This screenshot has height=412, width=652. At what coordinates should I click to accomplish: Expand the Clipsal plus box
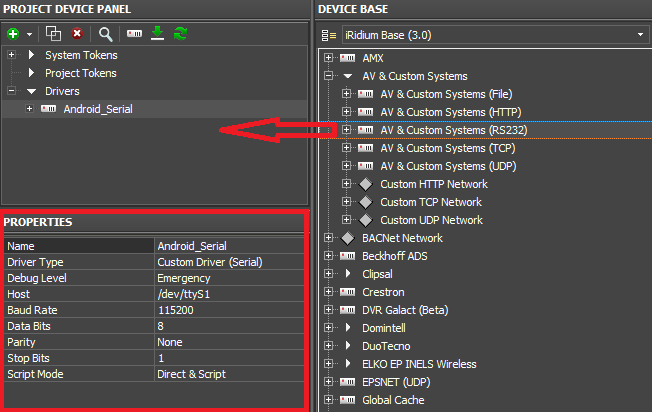point(328,274)
